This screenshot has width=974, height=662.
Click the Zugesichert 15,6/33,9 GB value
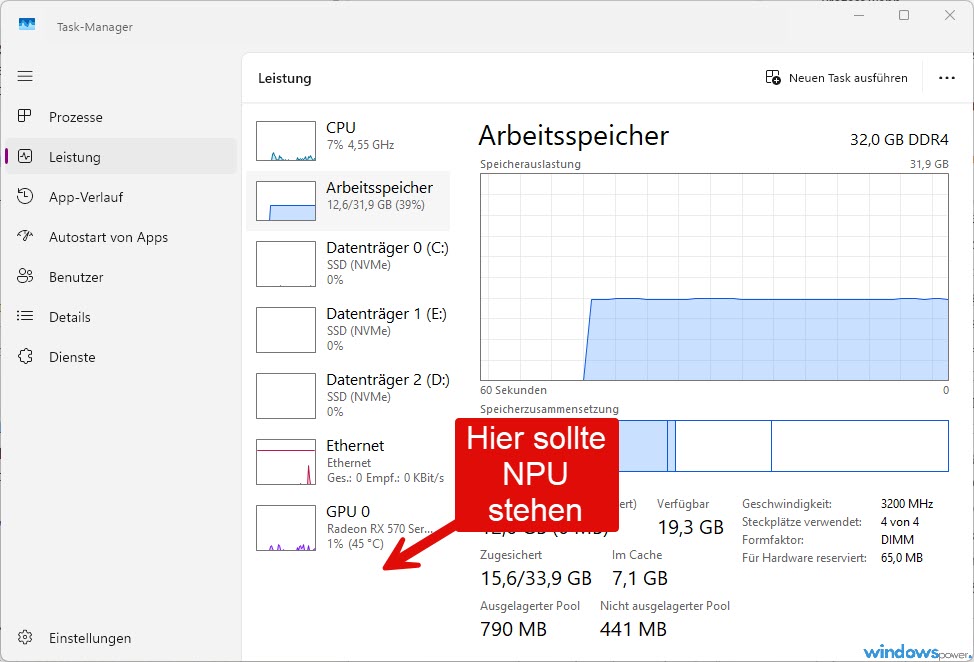535,578
